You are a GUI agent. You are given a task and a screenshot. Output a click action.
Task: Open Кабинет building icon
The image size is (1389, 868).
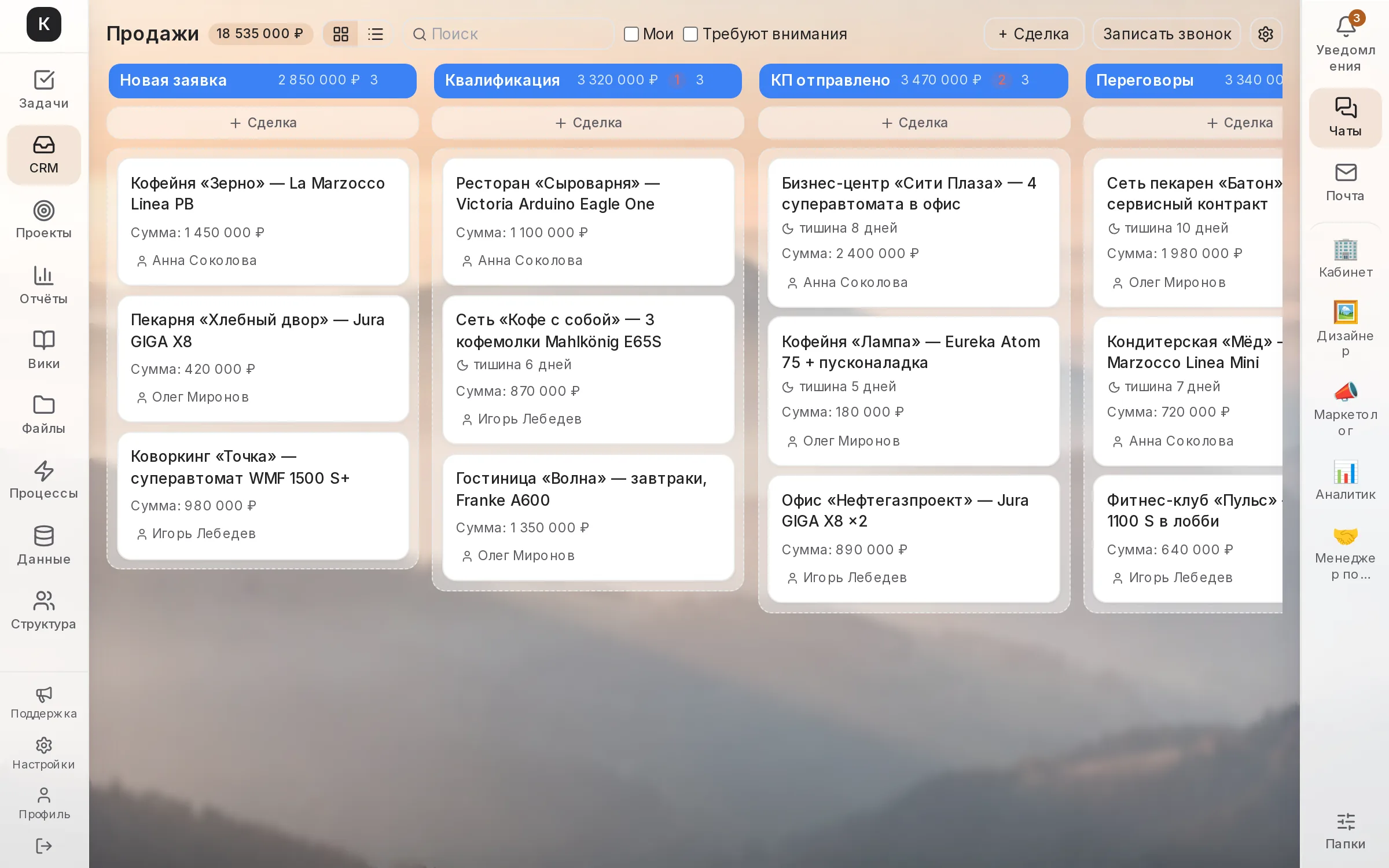click(1345, 258)
